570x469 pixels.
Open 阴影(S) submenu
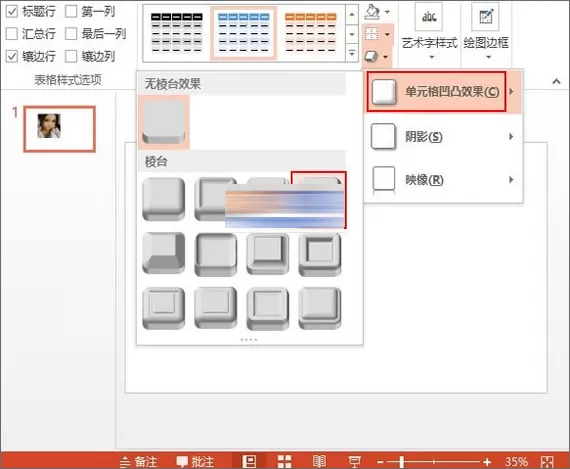tap(443, 137)
